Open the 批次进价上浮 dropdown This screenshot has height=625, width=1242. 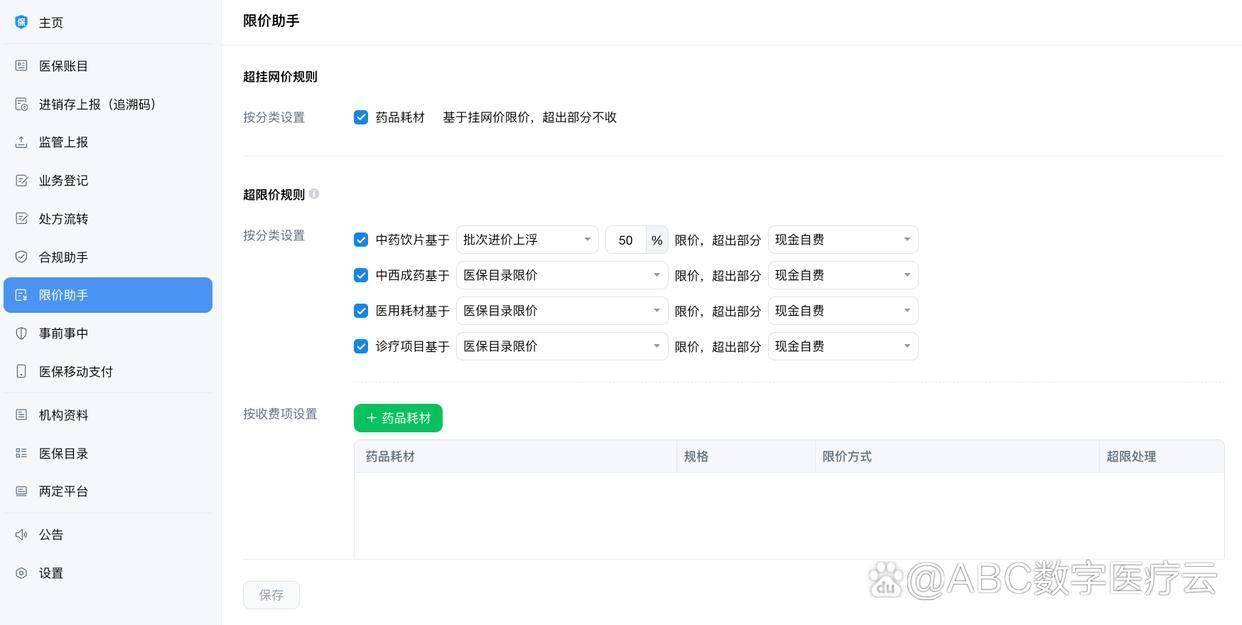tap(527, 240)
